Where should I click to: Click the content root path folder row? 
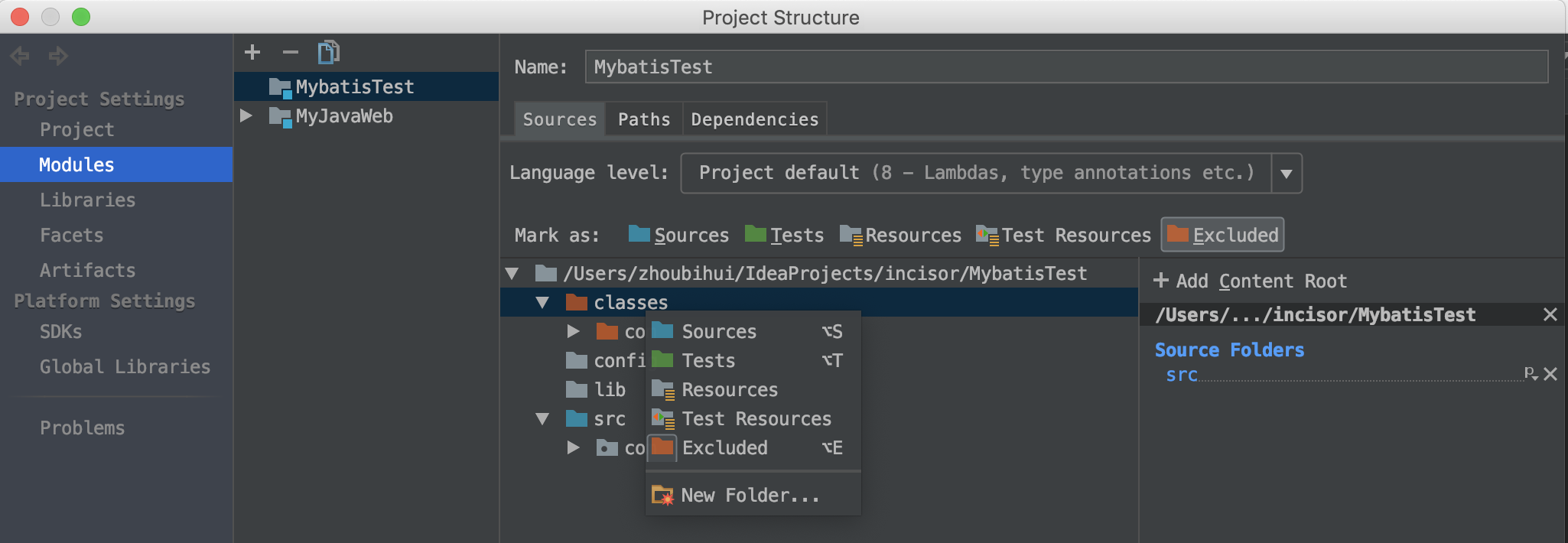coord(819,273)
